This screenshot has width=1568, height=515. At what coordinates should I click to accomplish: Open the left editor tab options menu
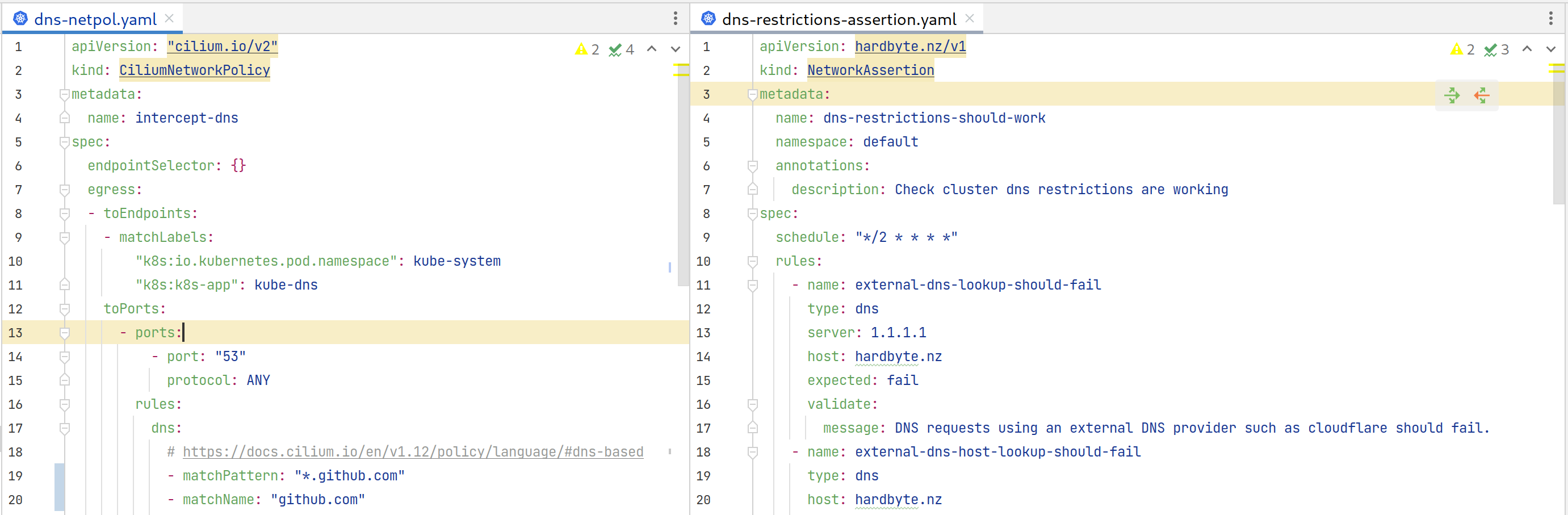(675, 18)
